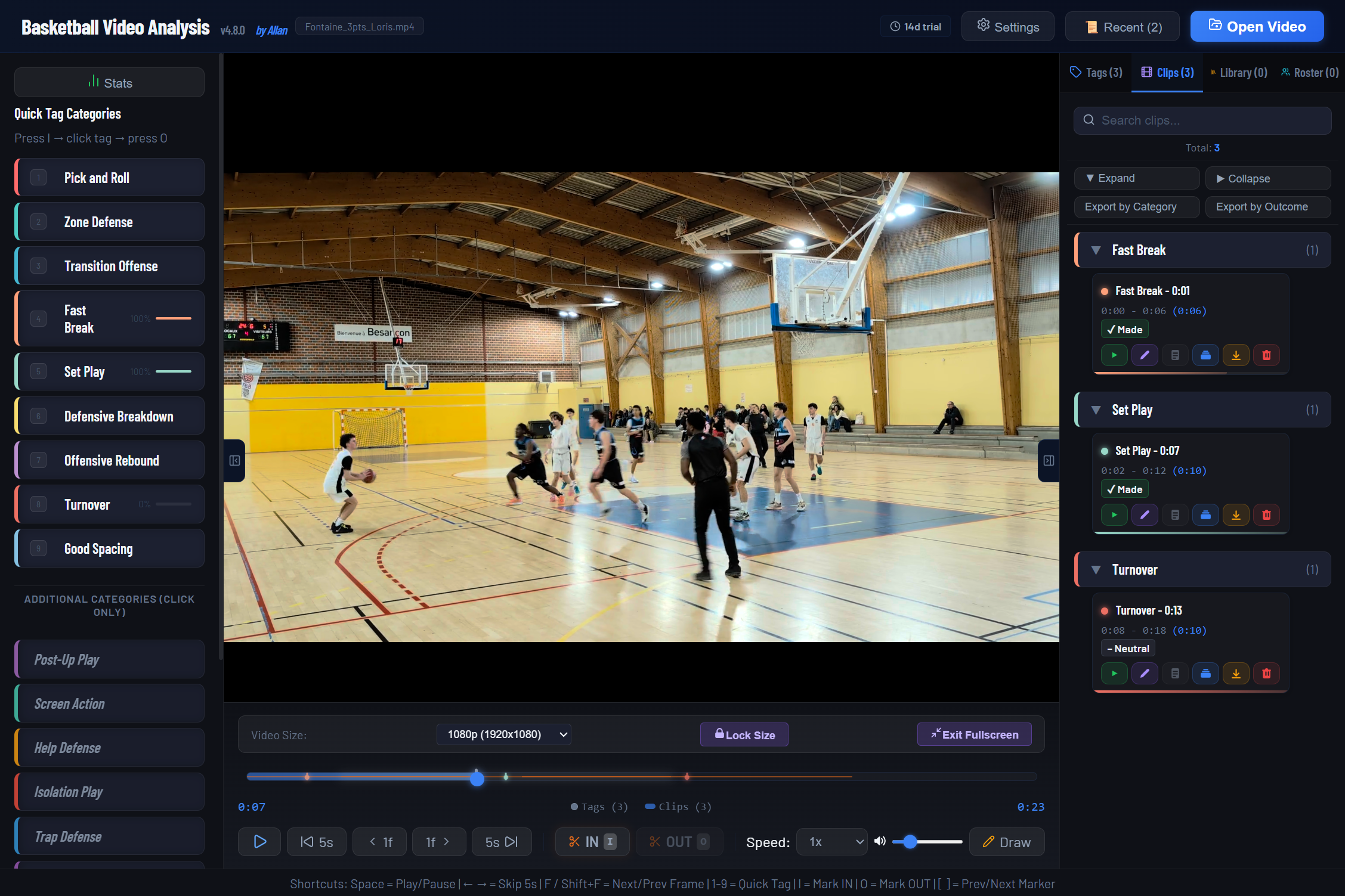Collapse the Fast Break clip group
This screenshot has width=1345, height=896.
(x=1096, y=250)
